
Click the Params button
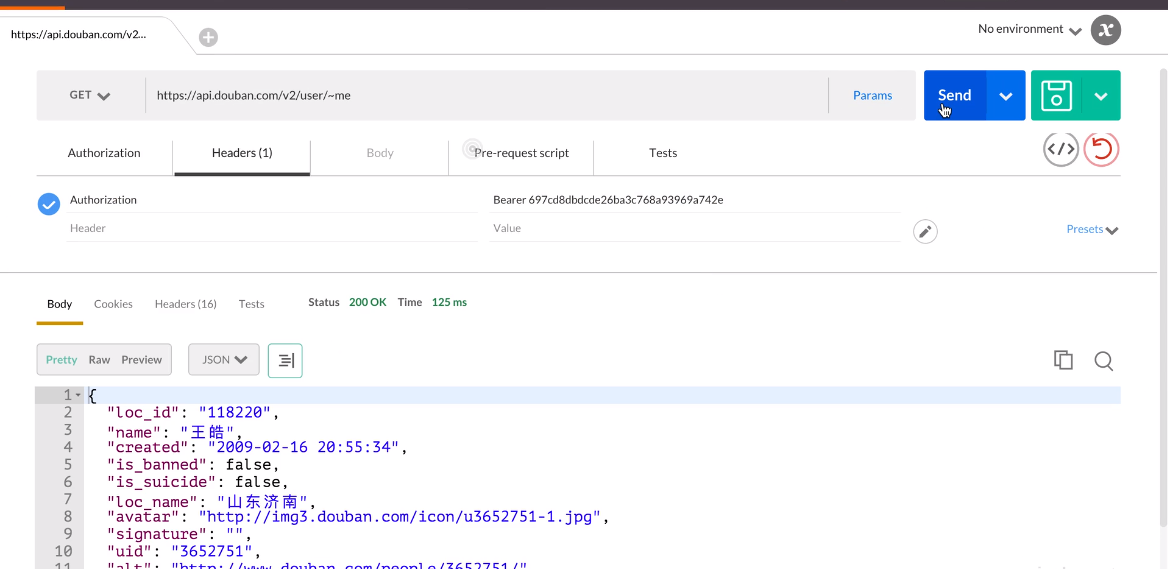click(872, 95)
